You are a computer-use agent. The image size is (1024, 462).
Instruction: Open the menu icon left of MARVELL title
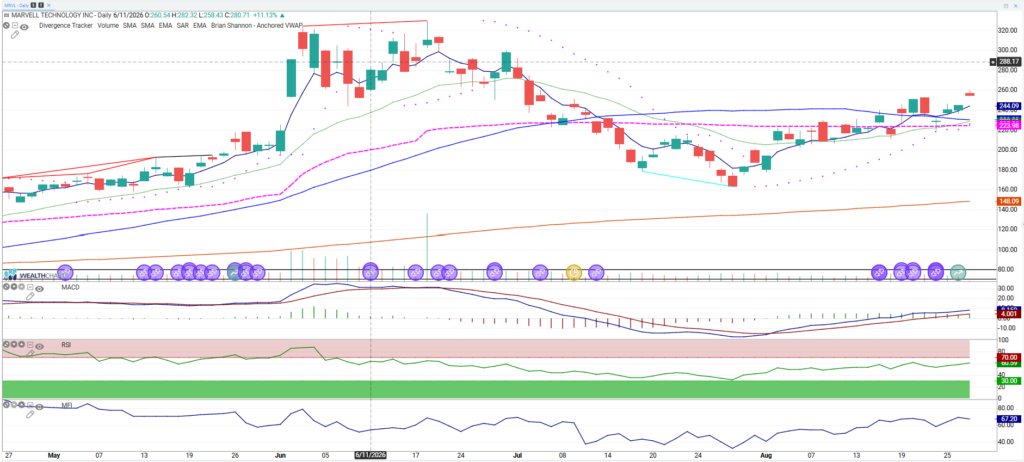click(x=7, y=15)
